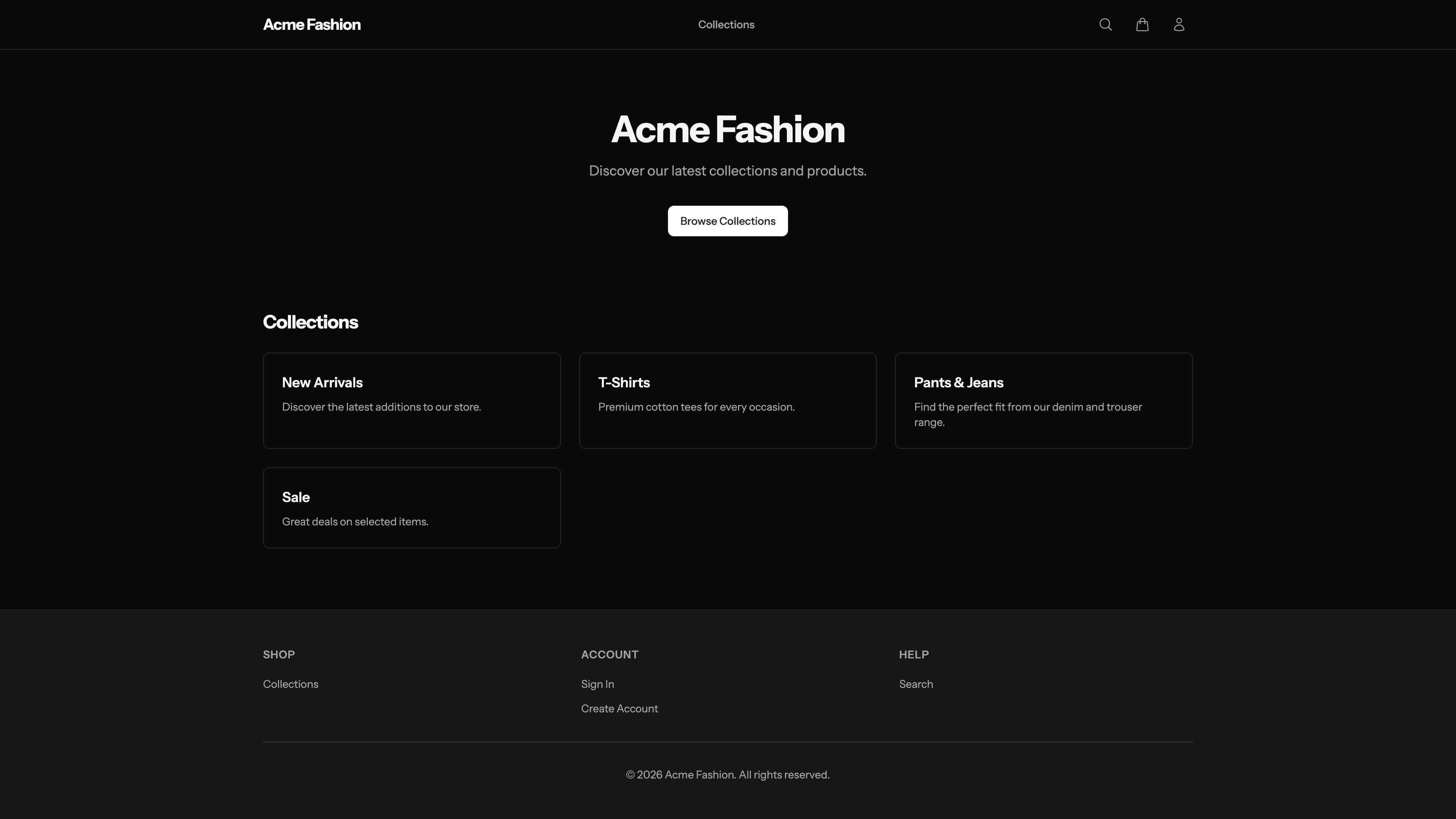Open the account profile icon

coord(1178,24)
